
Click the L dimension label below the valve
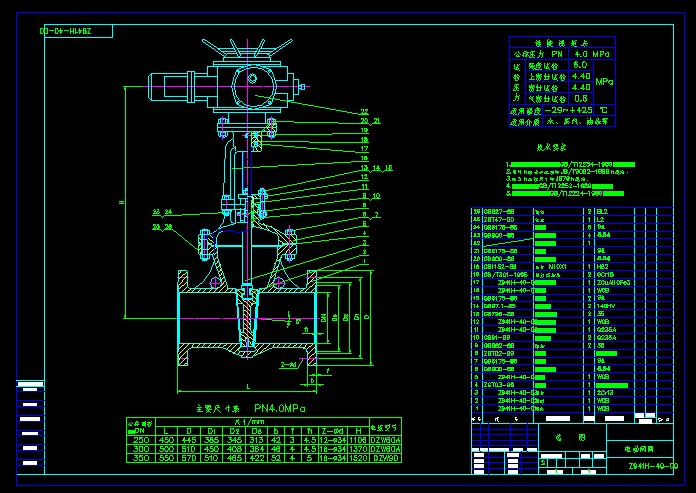[248, 384]
